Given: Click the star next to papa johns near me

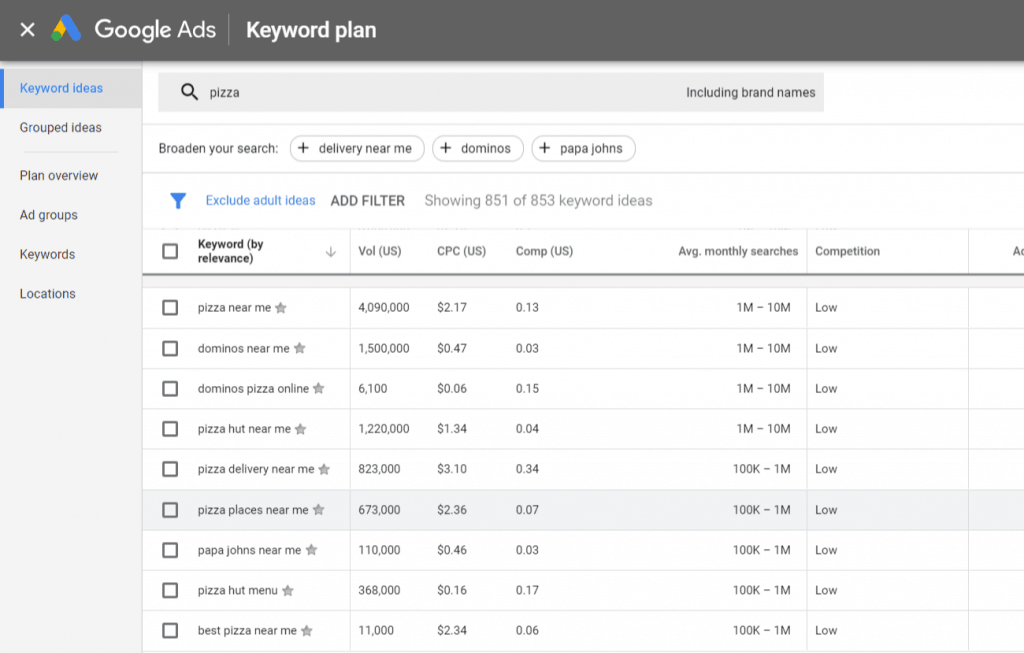Looking at the screenshot, I should pyautogui.click(x=312, y=550).
